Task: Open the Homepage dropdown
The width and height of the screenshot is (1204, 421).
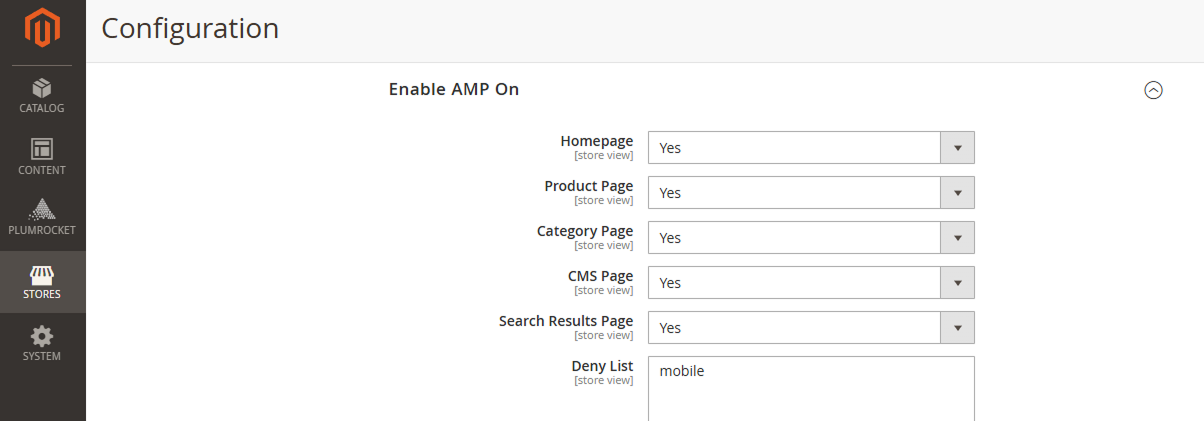Action: tap(811, 147)
